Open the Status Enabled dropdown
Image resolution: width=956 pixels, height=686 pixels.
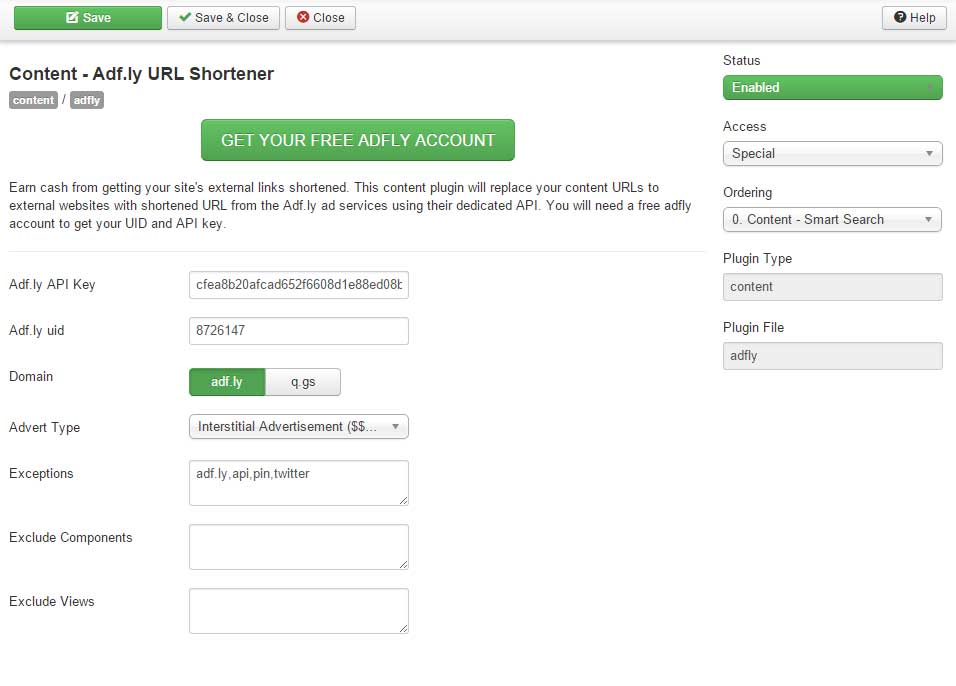tap(832, 87)
